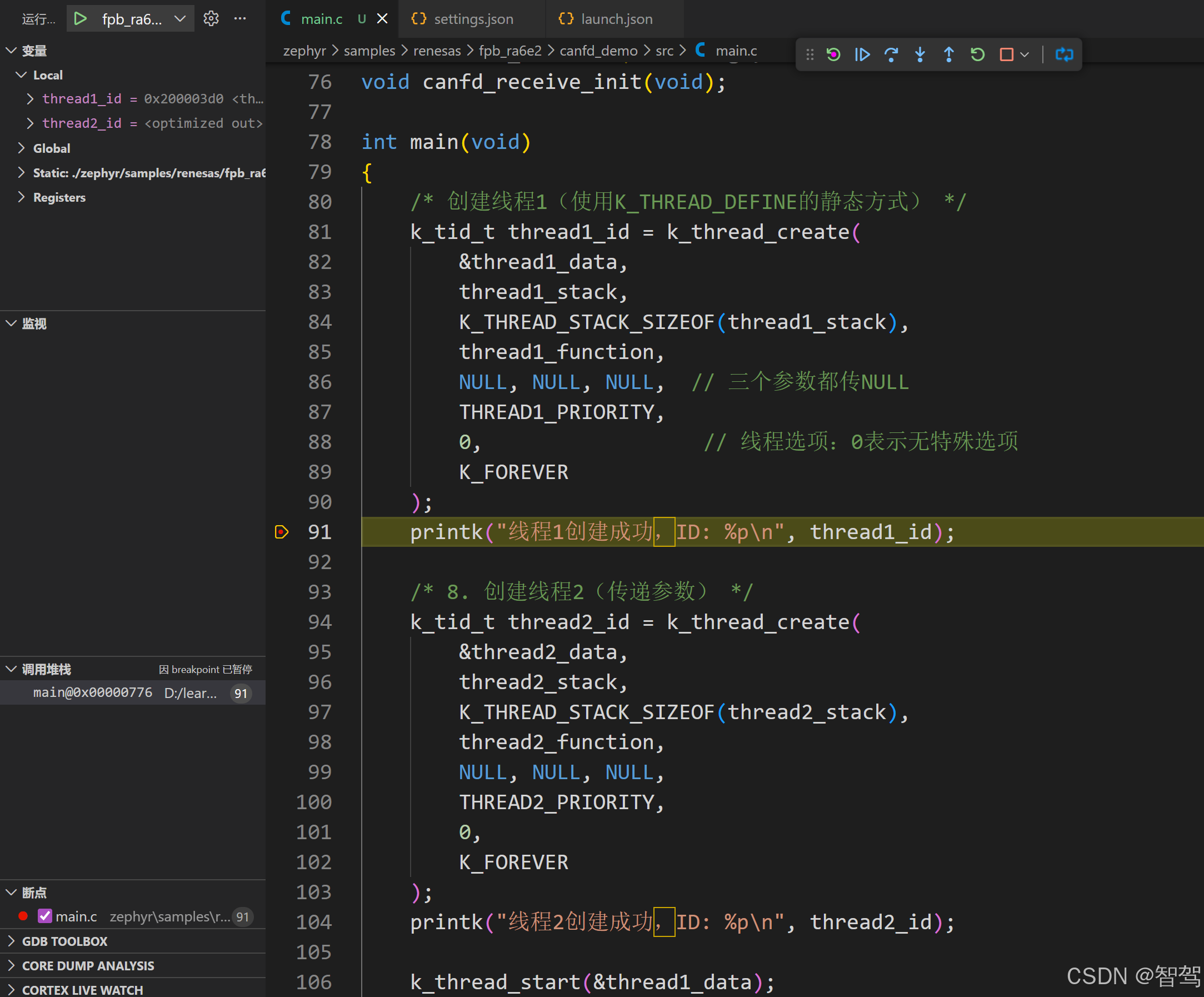The height and width of the screenshot is (997, 1204).
Task: Click the canfd_demo breadcrumb link
Action: [598, 51]
